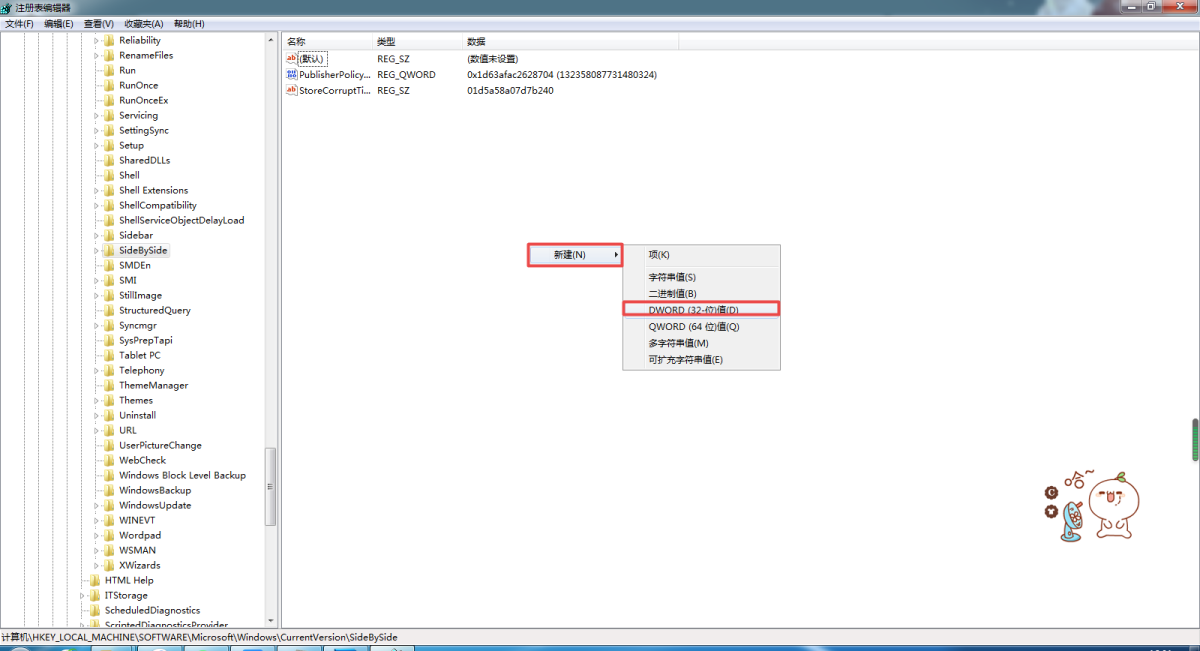Click the SMDEn folder icon

pos(110,266)
